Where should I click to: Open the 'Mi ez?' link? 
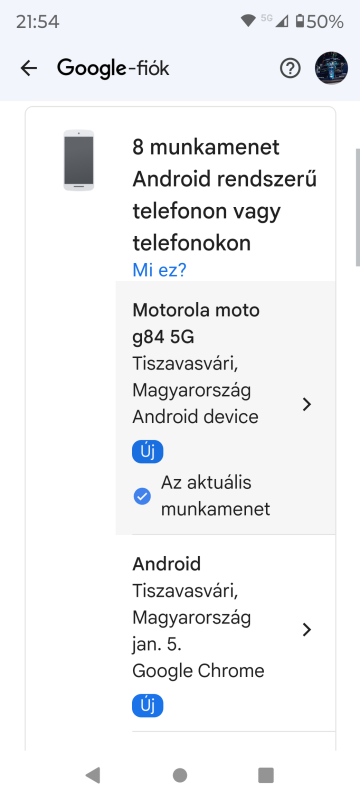[x=160, y=270]
